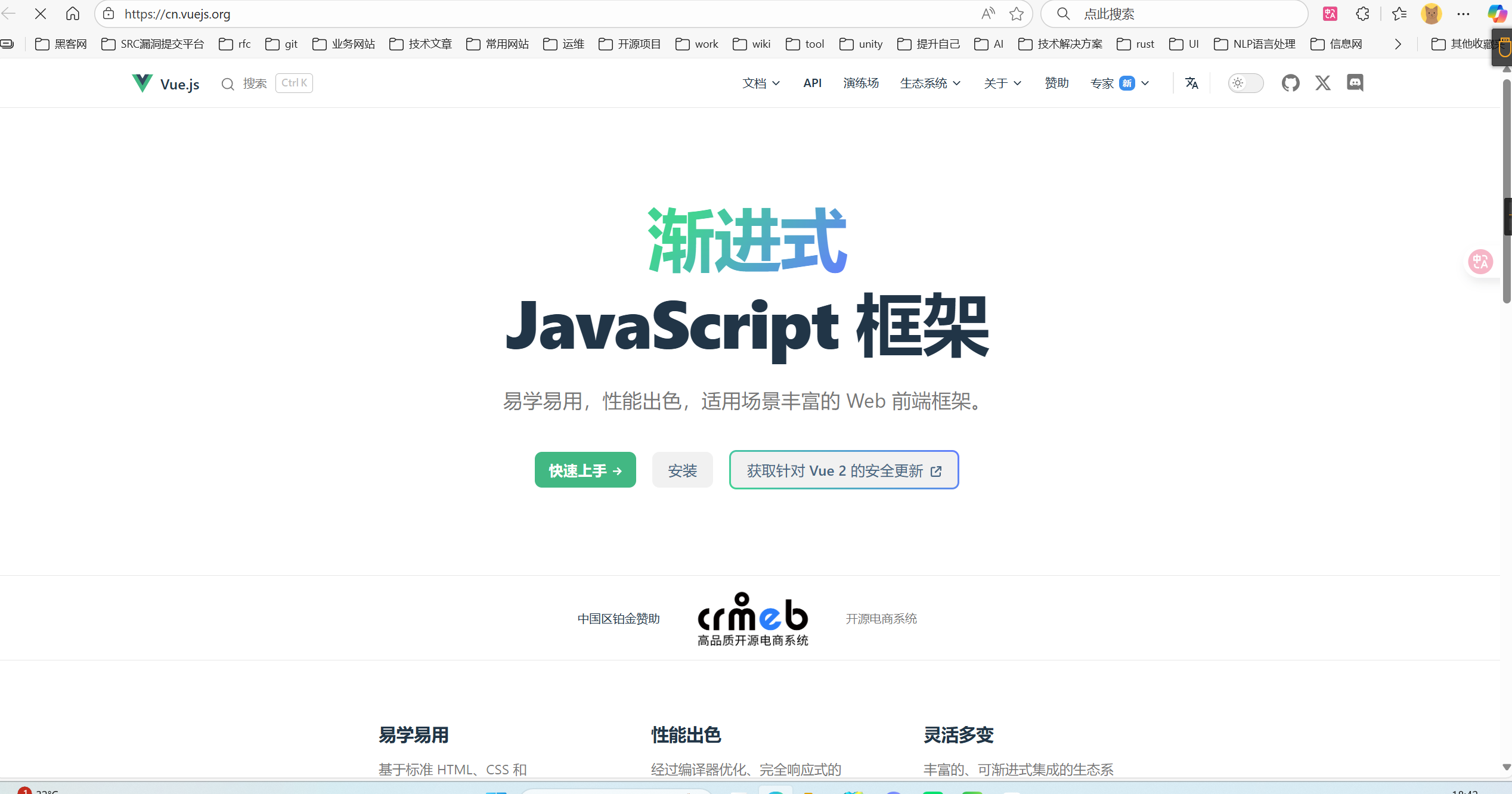Click the X (Twitter) social icon
Viewport: 1512px width, 794px height.
[1322, 83]
